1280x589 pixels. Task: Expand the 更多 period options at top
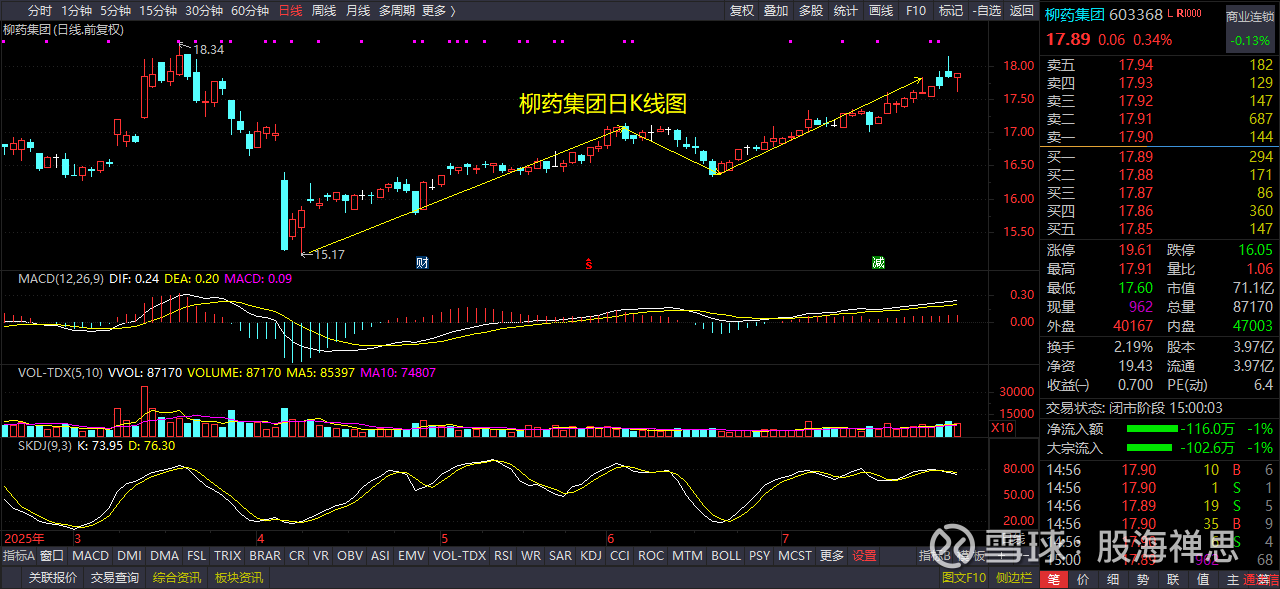(x=438, y=11)
